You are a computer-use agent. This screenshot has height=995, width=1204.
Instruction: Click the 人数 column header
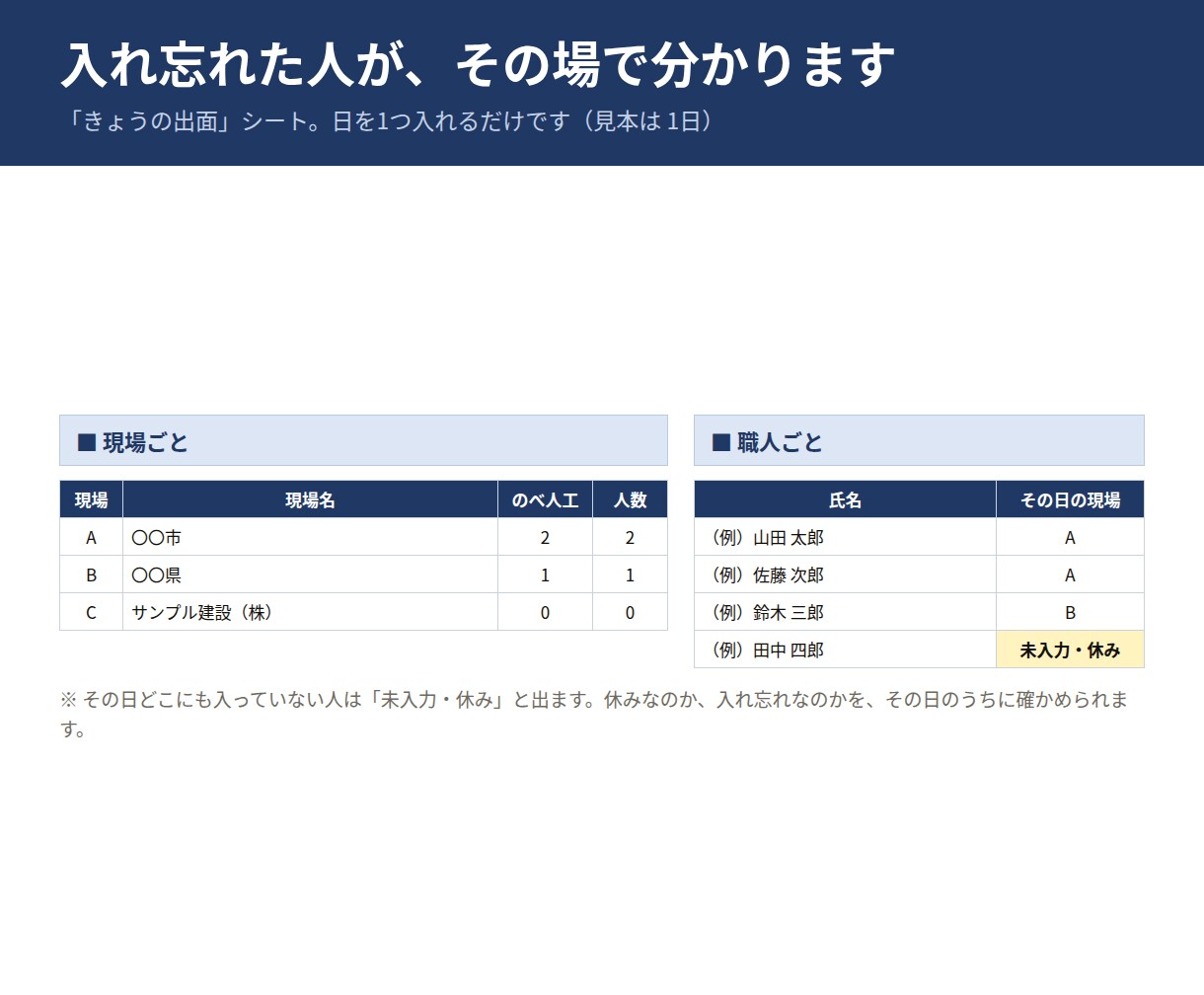pos(630,499)
